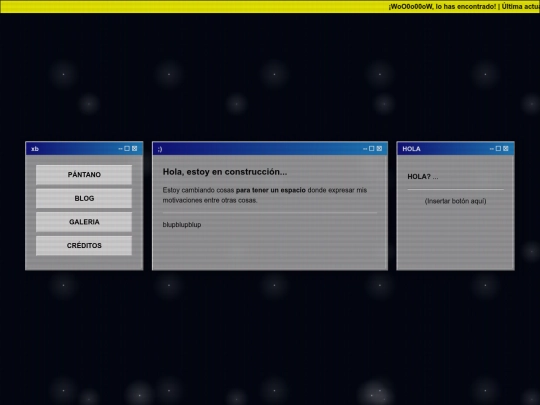The image size is (540, 405).
Task: Click the ;) window title text
Action: click(160, 149)
